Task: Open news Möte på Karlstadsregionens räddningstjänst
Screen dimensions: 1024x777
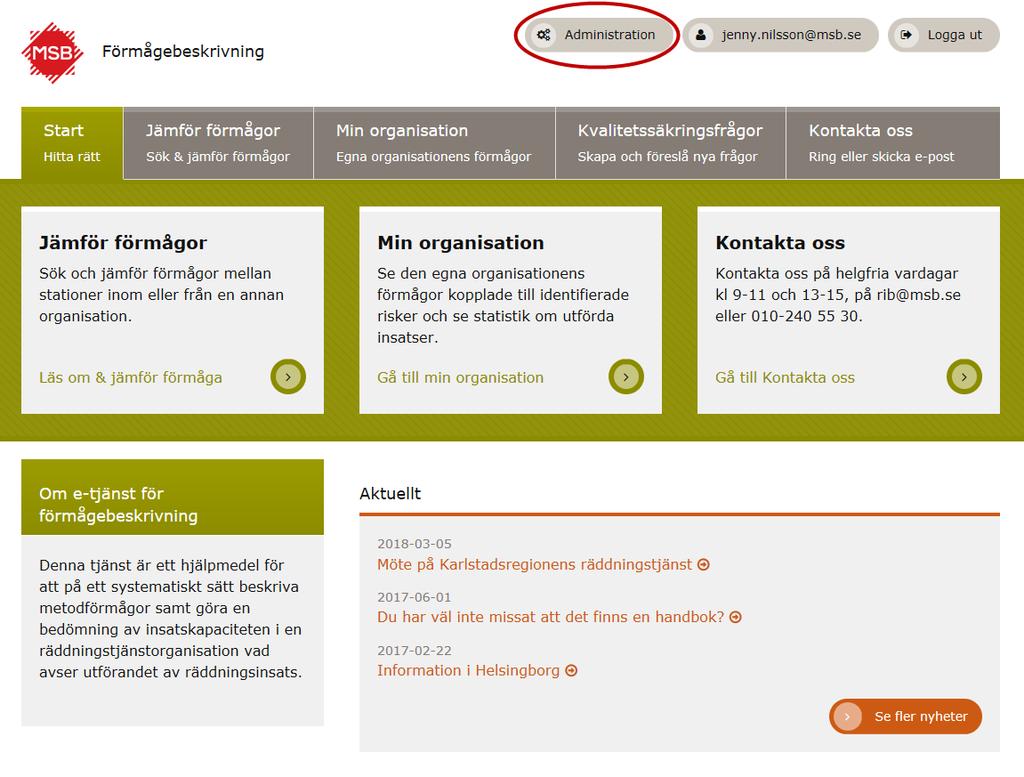Action: pyautogui.click(x=534, y=565)
